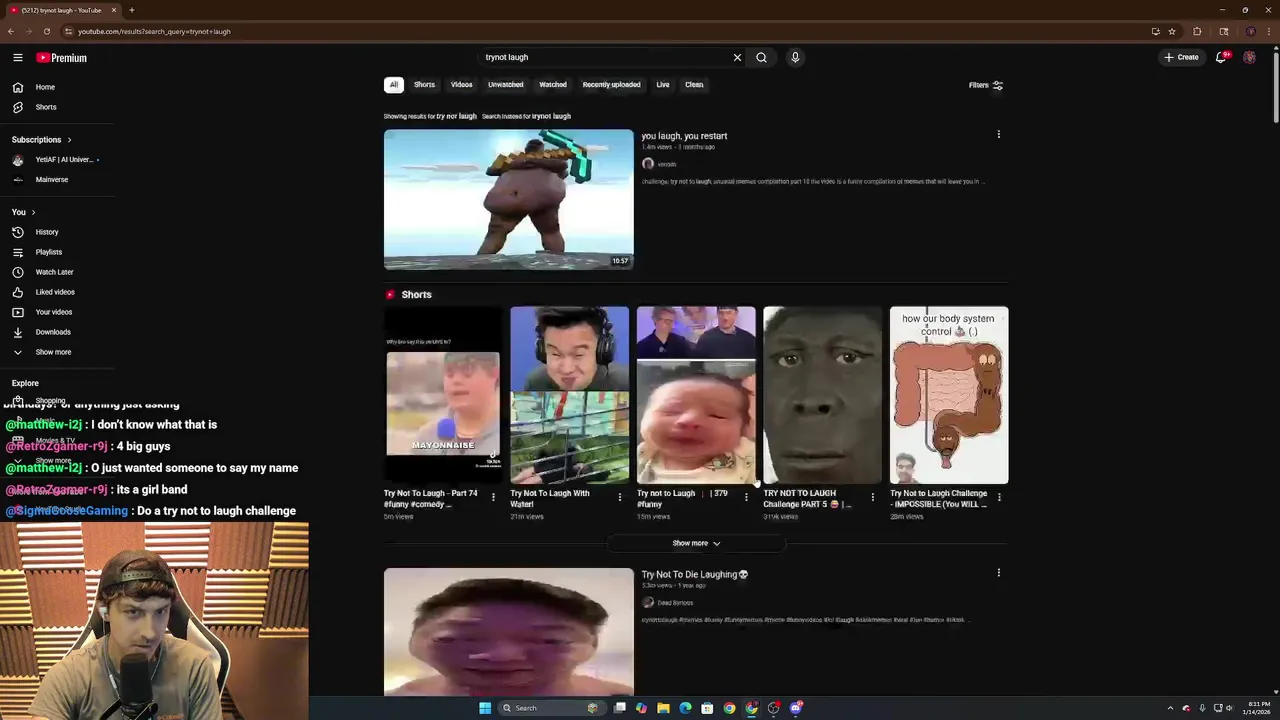Open more options for 'Try Not To Die Laughing'
The image size is (1280, 720).
pos(998,572)
